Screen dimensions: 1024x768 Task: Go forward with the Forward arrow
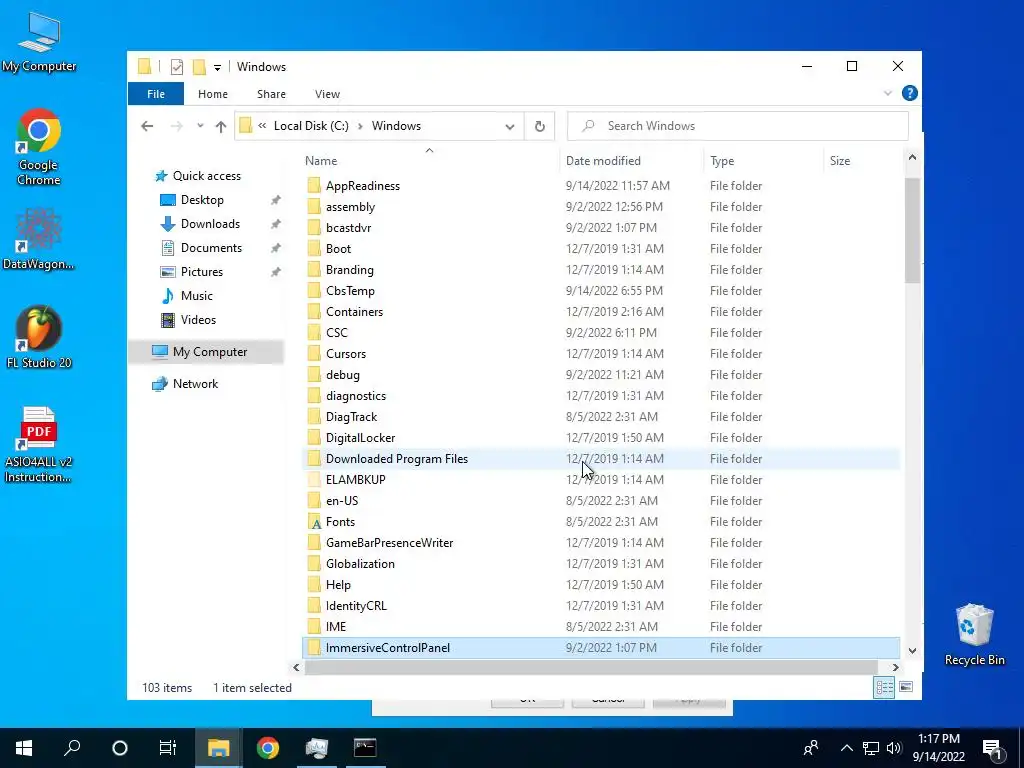click(x=176, y=126)
